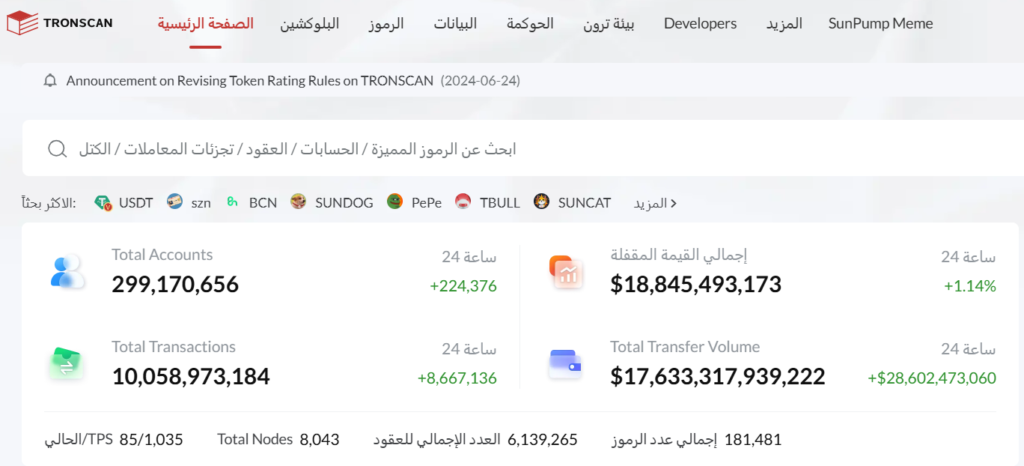This screenshot has width=1024, height=466.
Task: Click the Total Accounts label
Action: pos(162,255)
